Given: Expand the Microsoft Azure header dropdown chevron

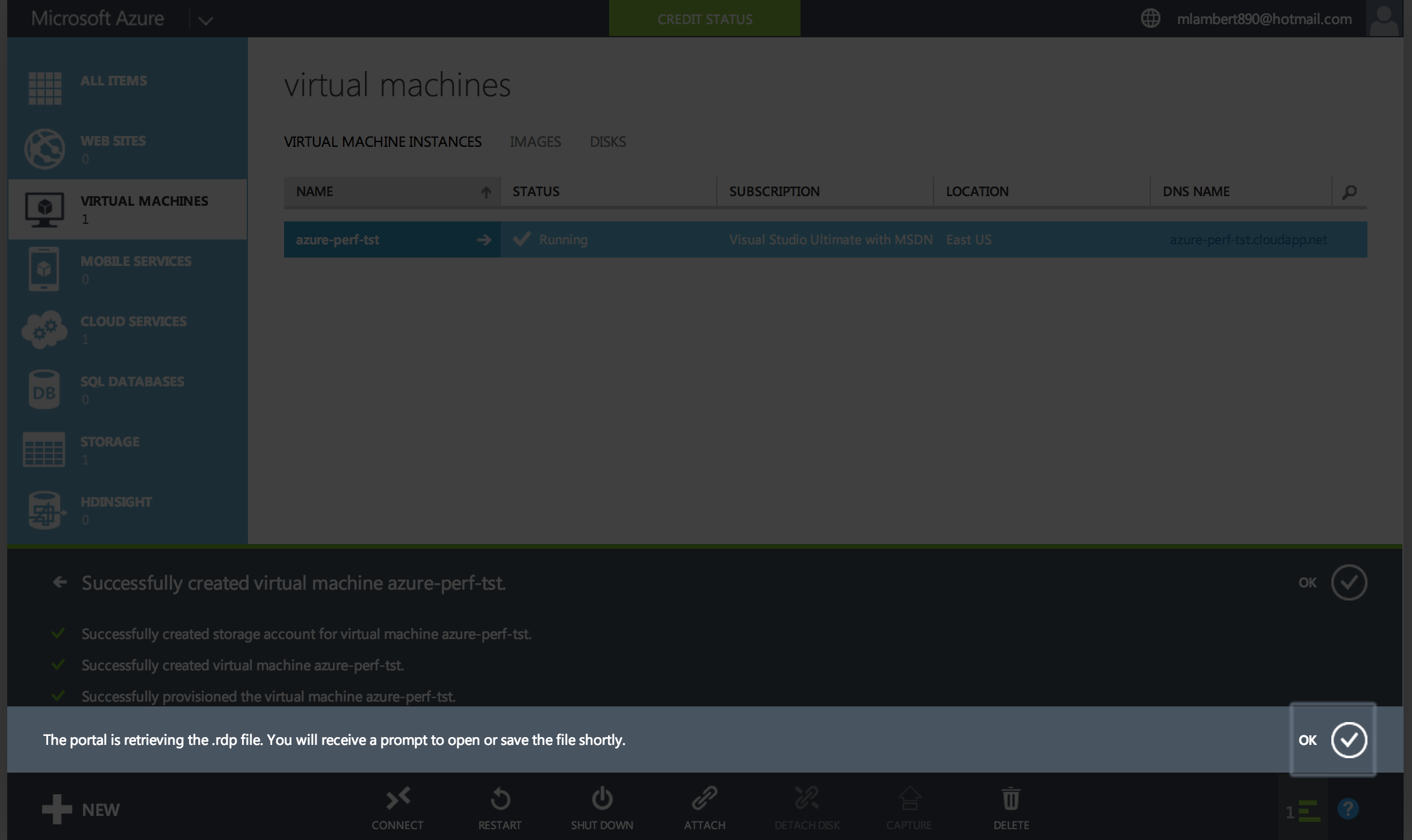Looking at the screenshot, I should tap(205, 21).
